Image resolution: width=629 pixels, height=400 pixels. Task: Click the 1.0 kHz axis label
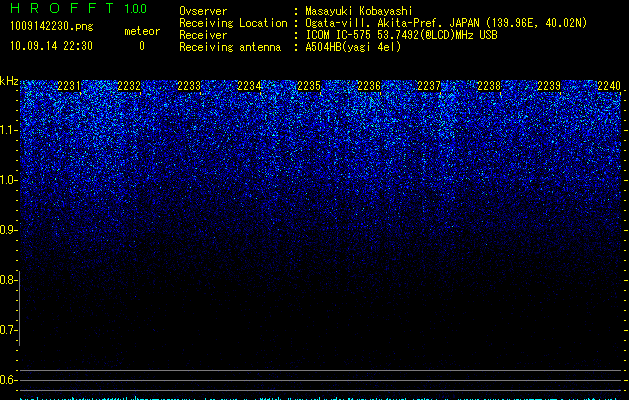point(8,180)
